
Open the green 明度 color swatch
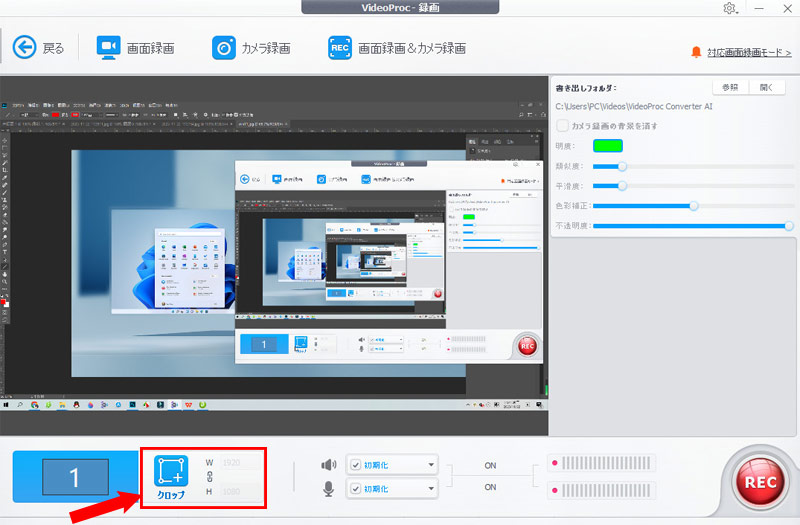608,146
